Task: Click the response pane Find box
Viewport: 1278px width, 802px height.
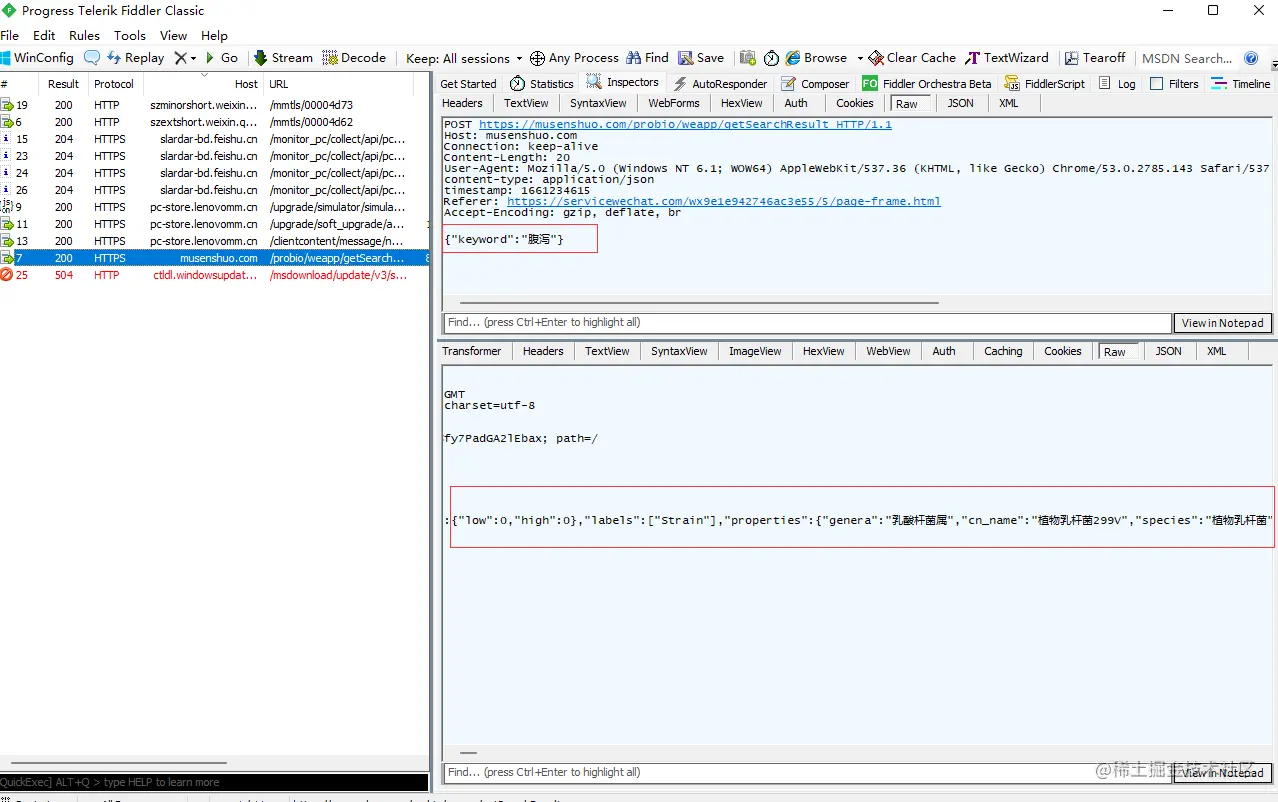Action: click(x=807, y=773)
